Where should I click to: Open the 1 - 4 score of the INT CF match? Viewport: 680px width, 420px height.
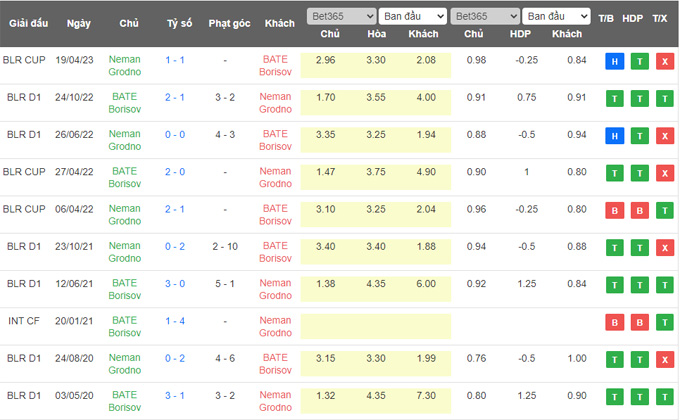pyautogui.click(x=174, y=321)
